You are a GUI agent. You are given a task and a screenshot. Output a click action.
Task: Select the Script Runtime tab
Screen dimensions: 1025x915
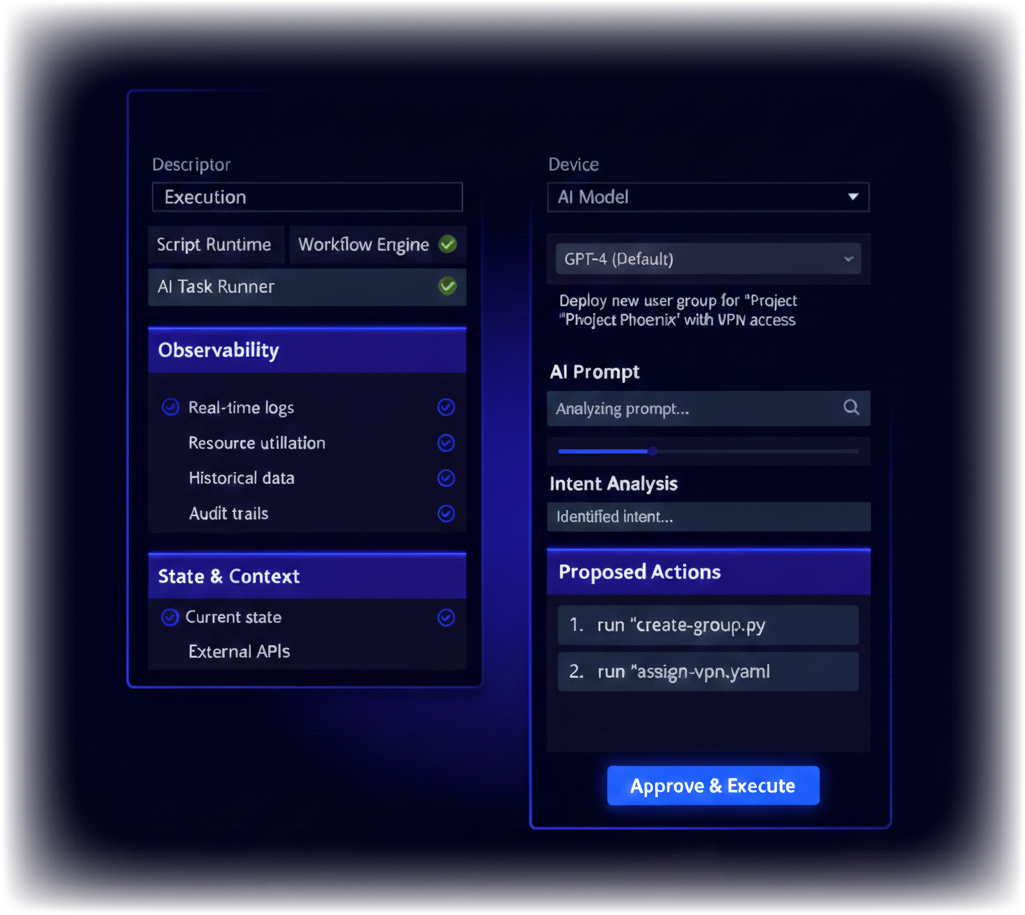(214, 245)
